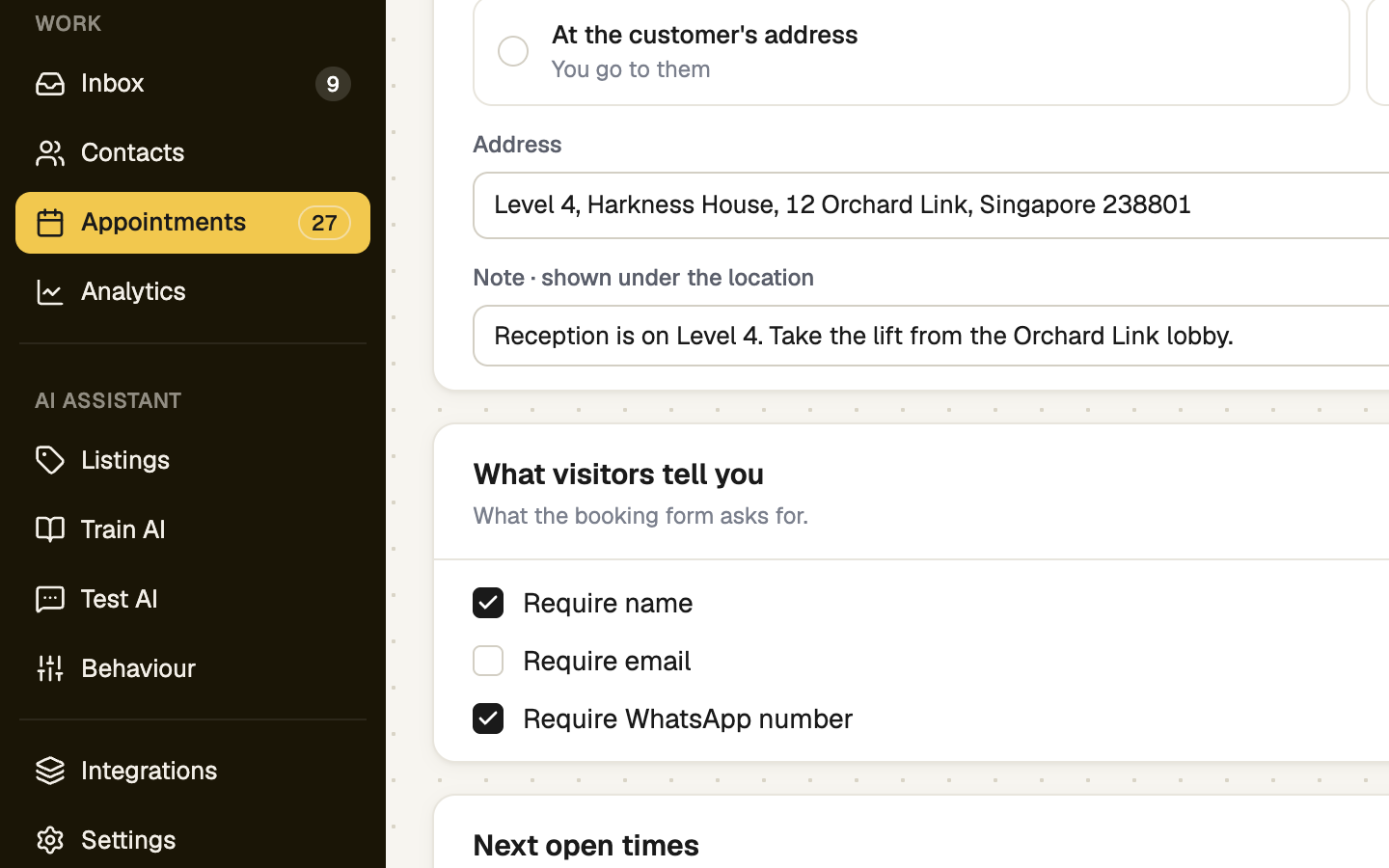
Task: Click the Listings tag icon
Action: pos(50,460)
